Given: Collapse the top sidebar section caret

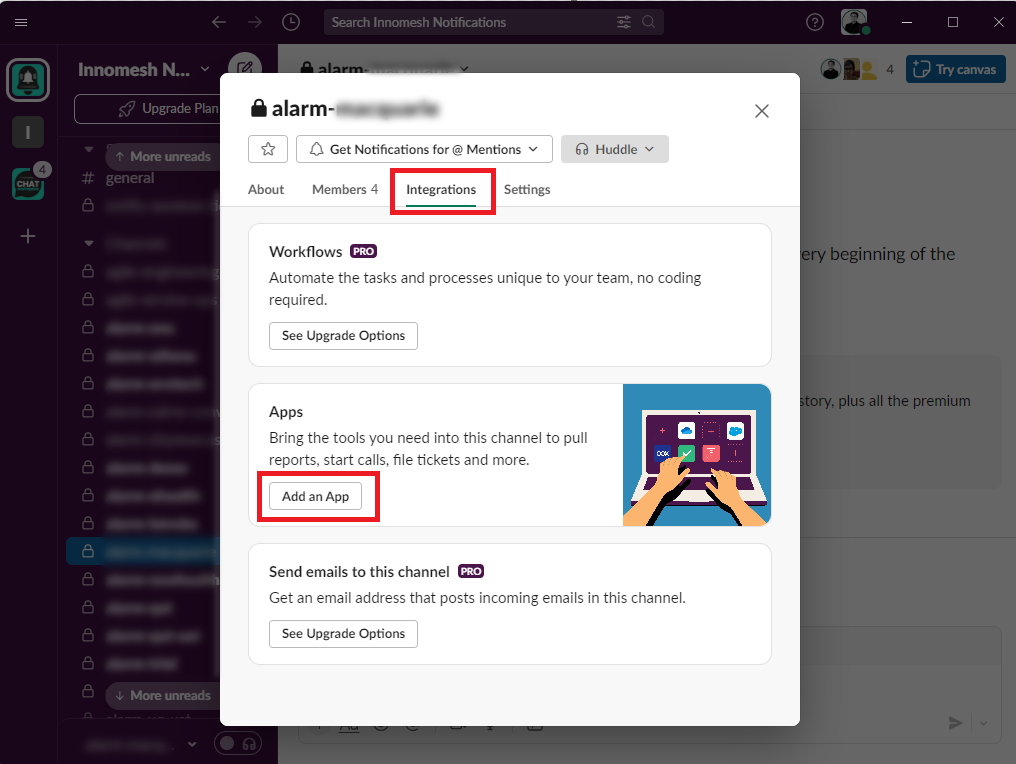Looking at the screenshot, I should pos(89,149).
